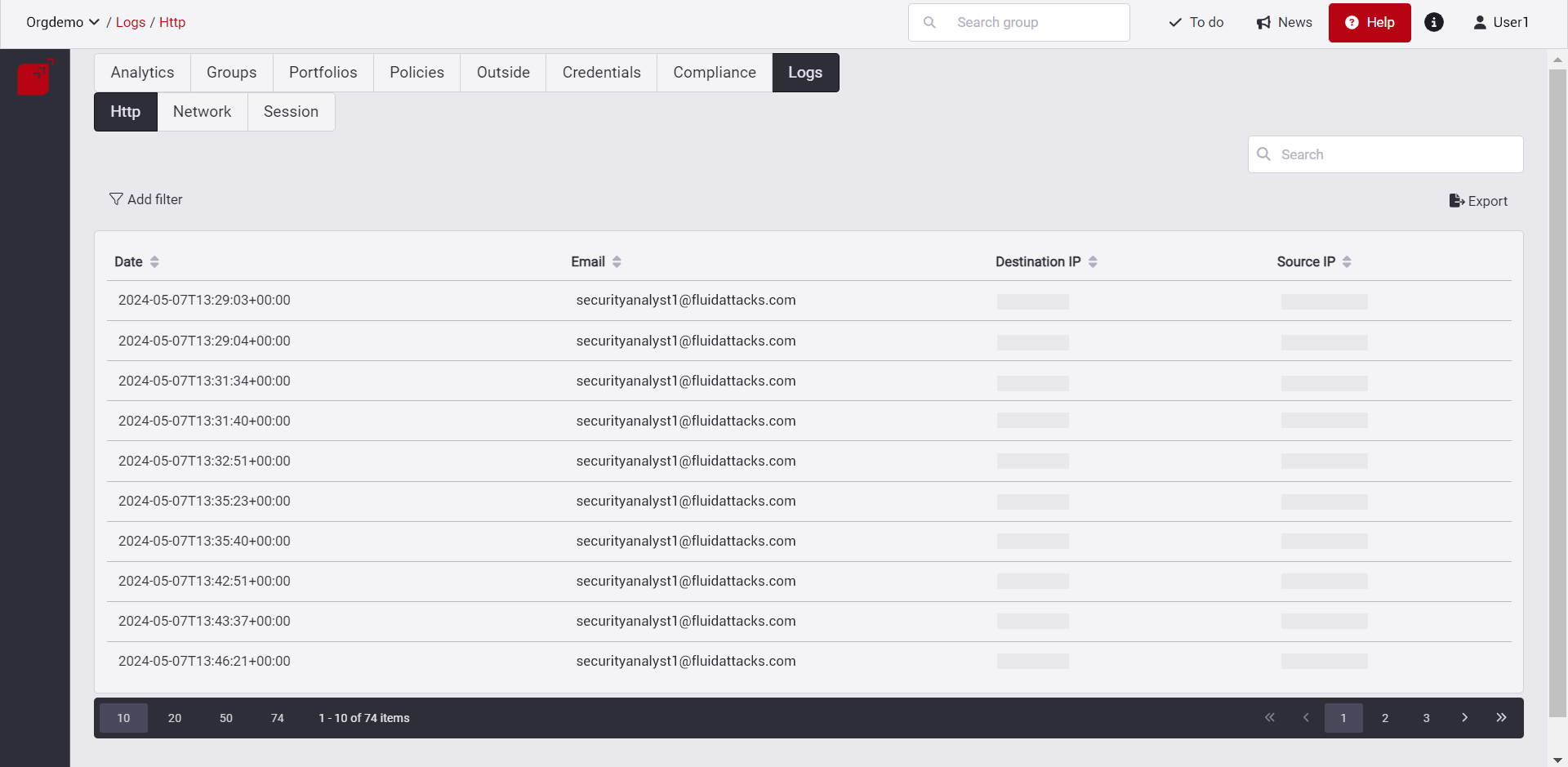Export the HTTP logs
This screenshot has width=1568, height=767.
(x=1478, y=201)
